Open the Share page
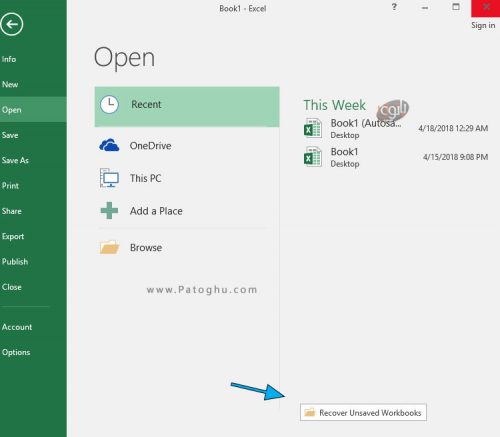The width and height of the screenshot is (500, 437). point(12,211)
